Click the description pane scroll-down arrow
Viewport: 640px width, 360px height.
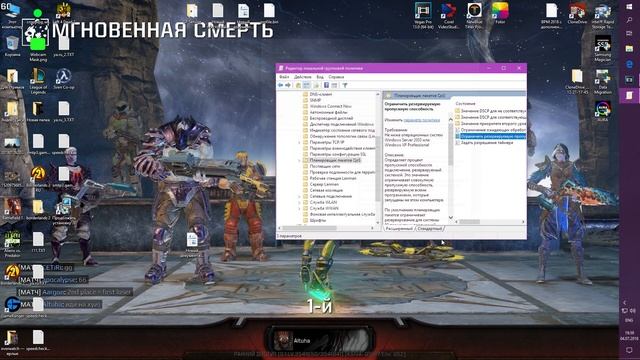[x=451, y=218]
